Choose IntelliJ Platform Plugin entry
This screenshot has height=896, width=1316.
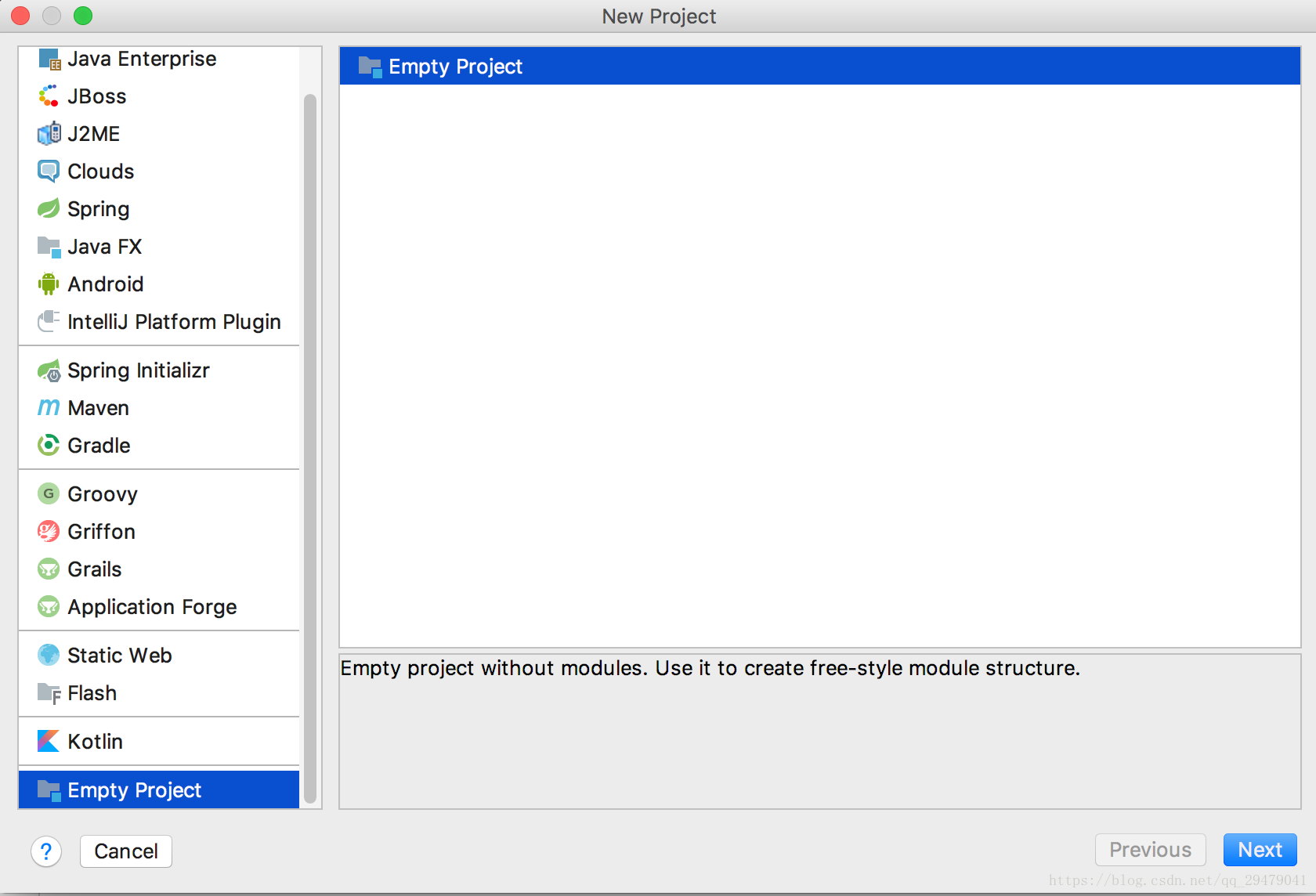tap(159, 322)
